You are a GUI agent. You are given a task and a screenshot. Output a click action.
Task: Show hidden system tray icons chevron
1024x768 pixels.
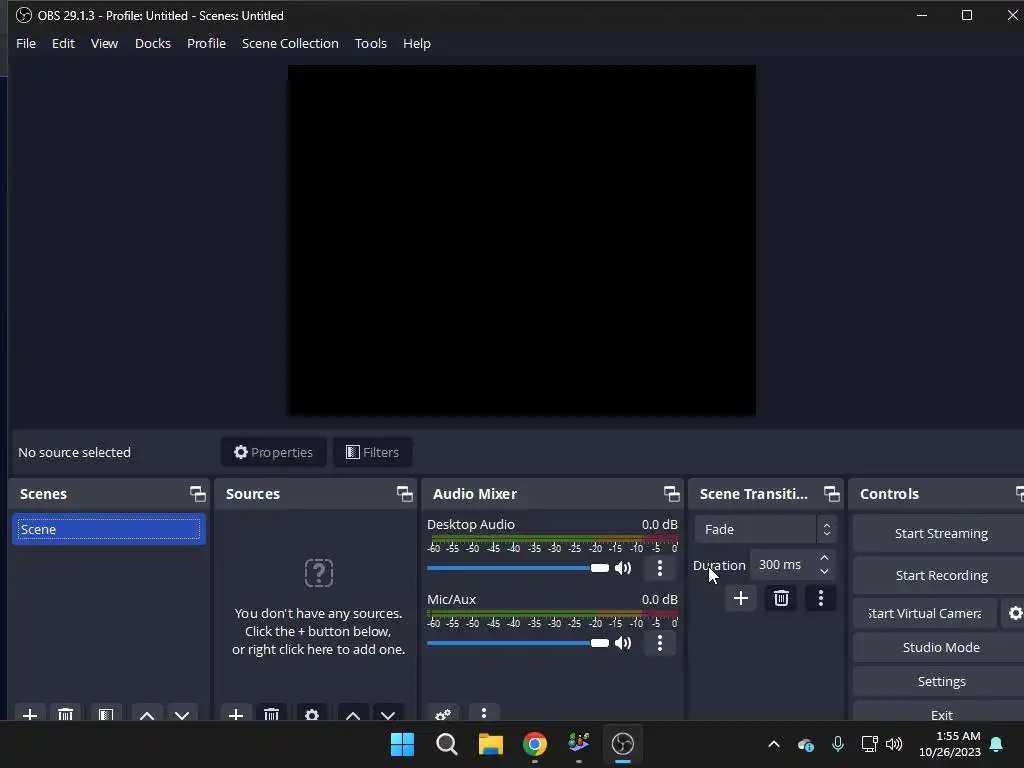[x=774, y=744]
